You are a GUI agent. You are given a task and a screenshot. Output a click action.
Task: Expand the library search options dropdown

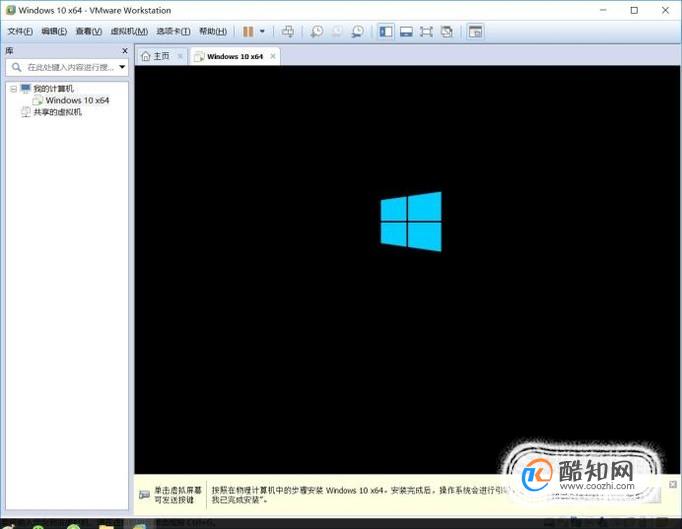pyautogui.click(x=122, y=67)
